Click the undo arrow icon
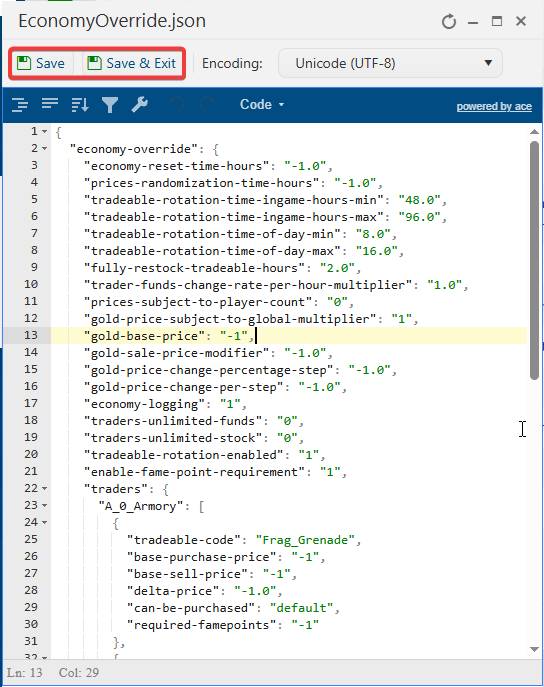Screen dimensions: 544x687 [177, 104]
